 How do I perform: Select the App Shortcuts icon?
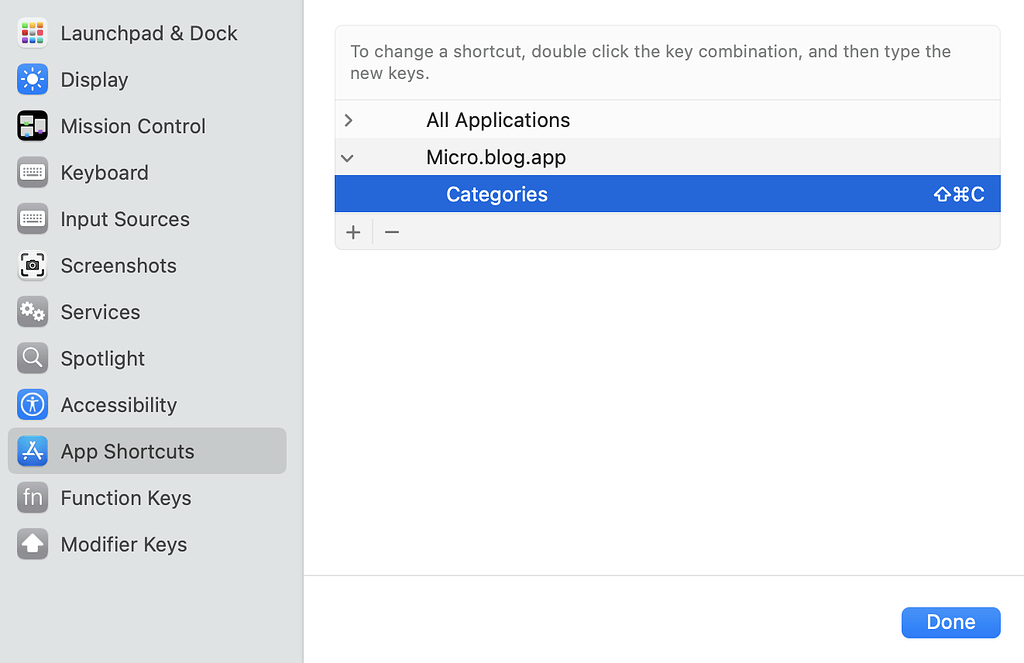coord(32,451)
